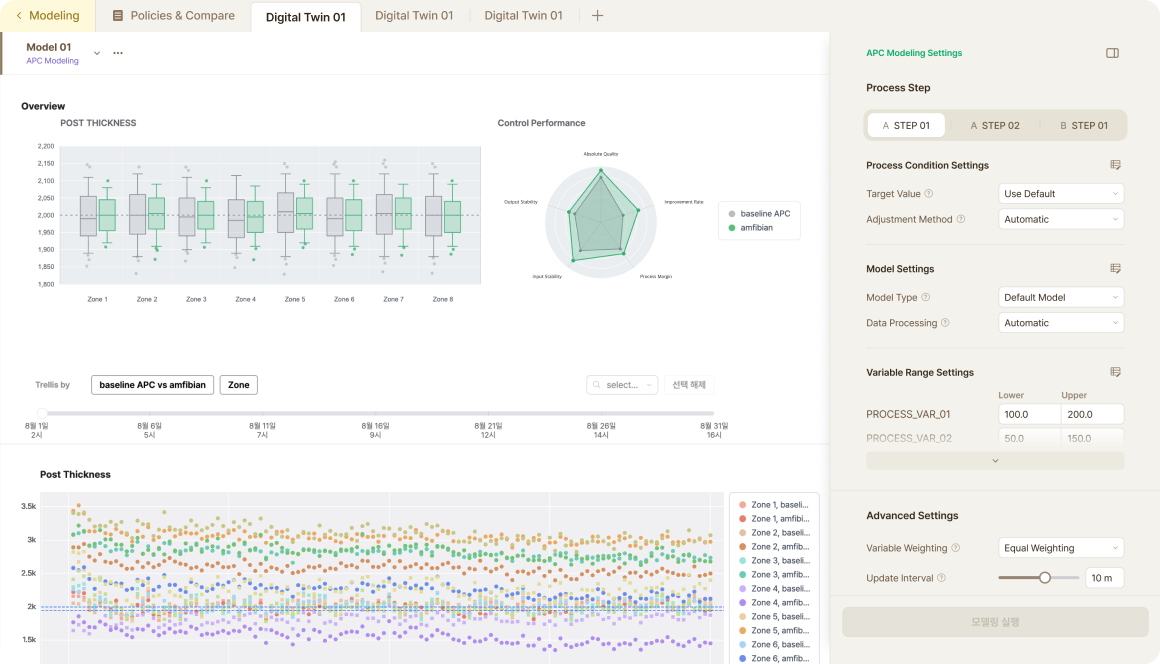This screenshot has width=1160, height=664.
Task: Open Variable Weighting dropdown
Action: point(1061,548)
